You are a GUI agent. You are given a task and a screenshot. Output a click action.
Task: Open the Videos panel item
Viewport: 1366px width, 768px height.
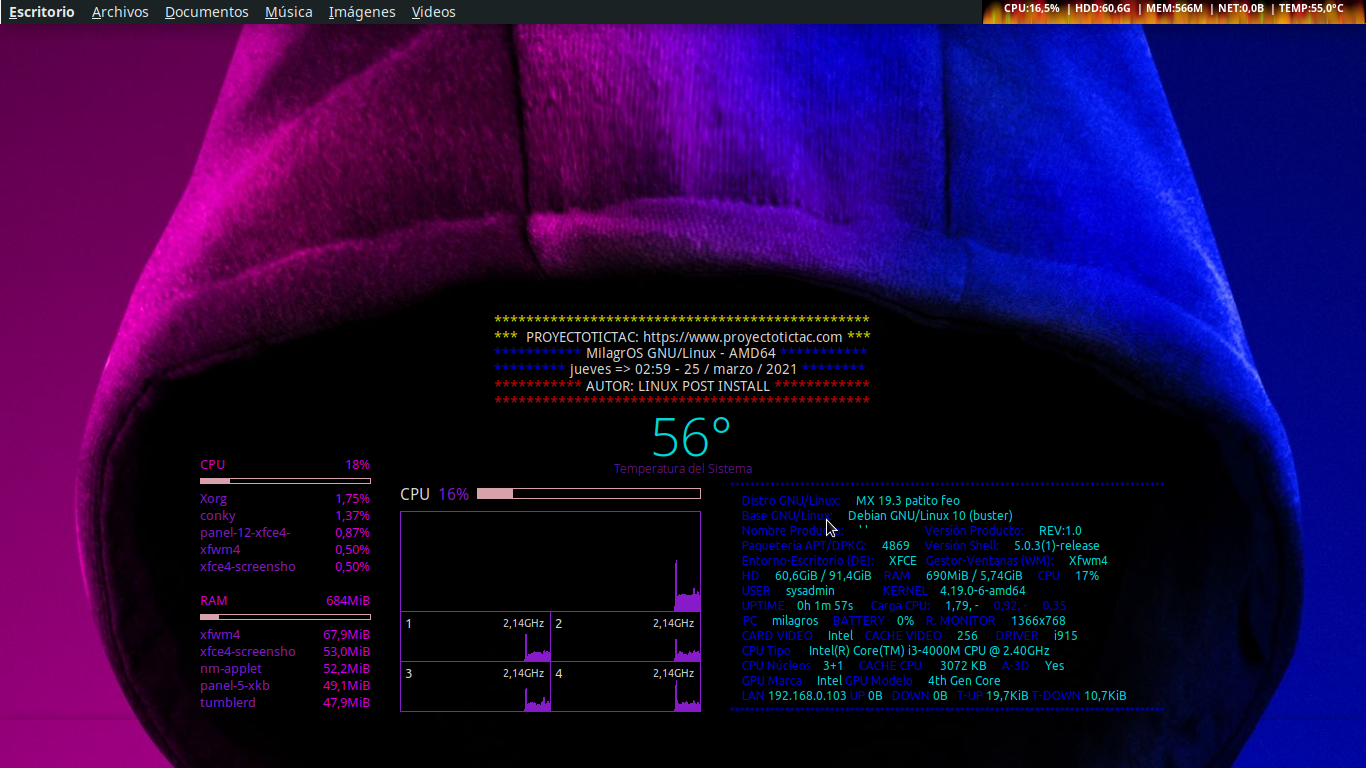433,12
